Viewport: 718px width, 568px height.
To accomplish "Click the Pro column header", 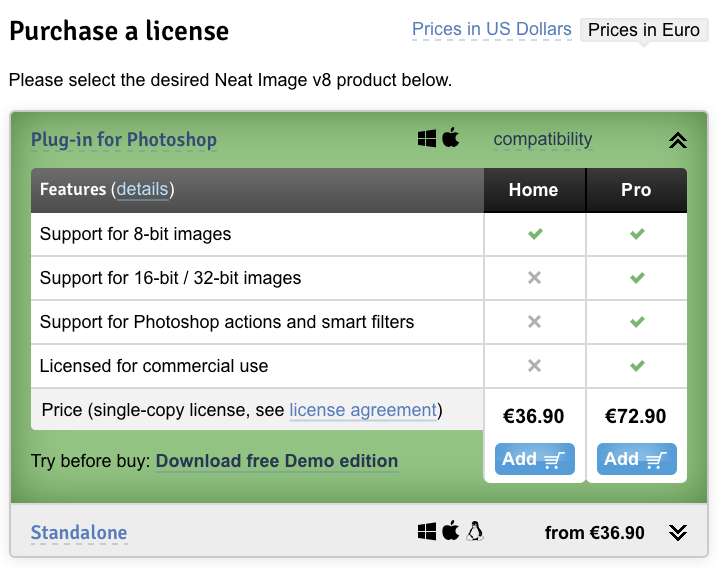I will tap(636, 190).
